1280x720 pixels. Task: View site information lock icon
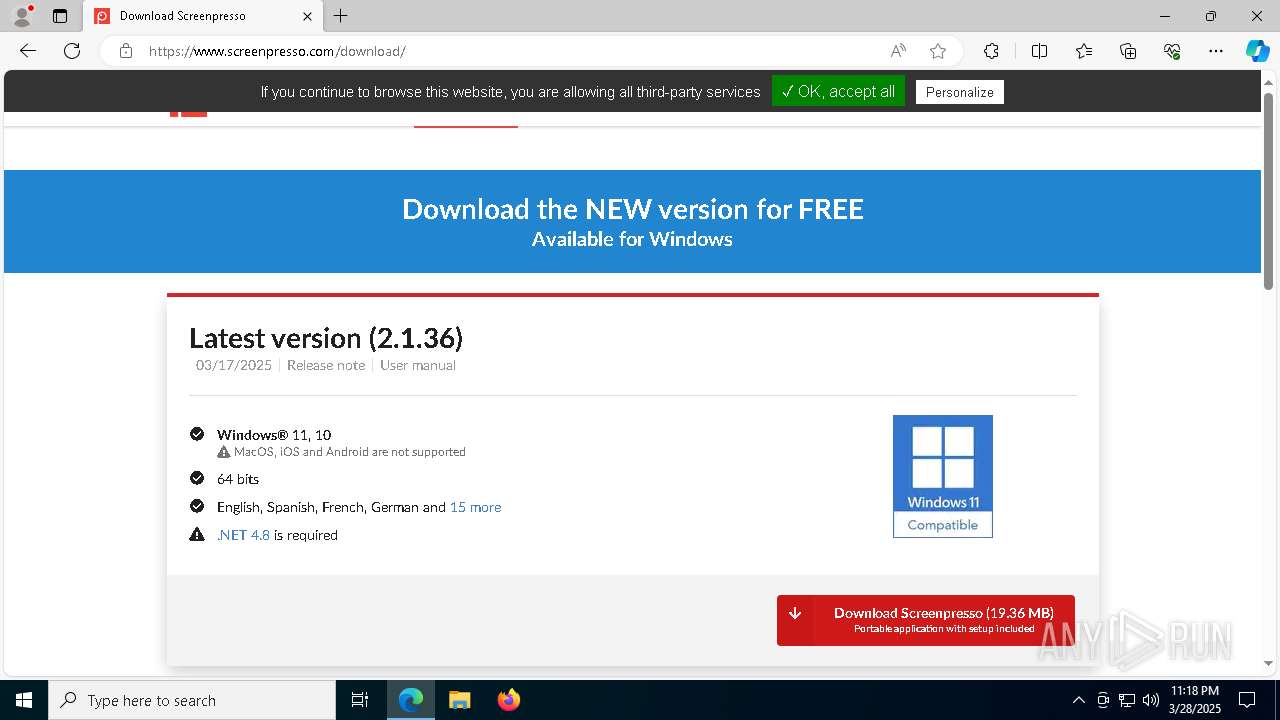pyautogui.click(x=126, y=51)
